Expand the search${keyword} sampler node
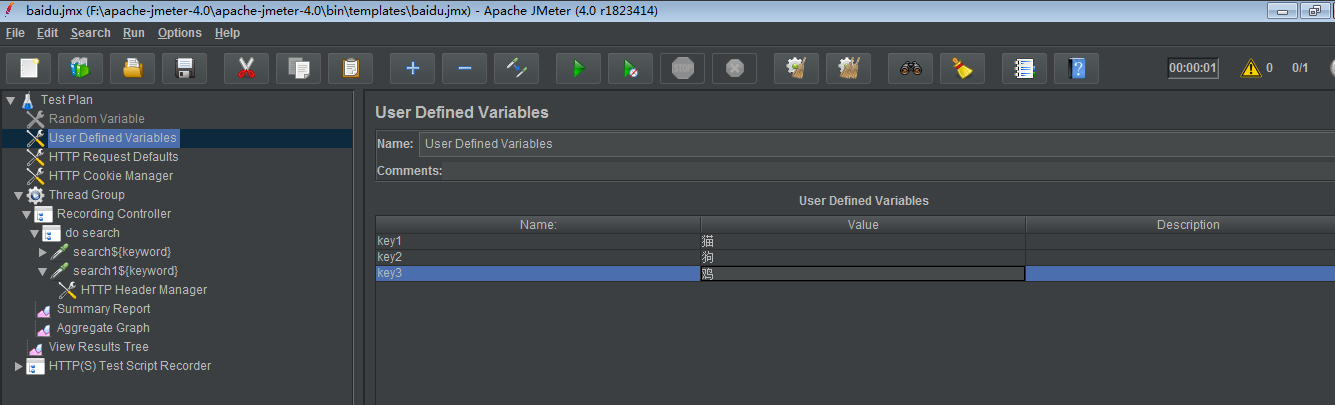 point(42,252)
